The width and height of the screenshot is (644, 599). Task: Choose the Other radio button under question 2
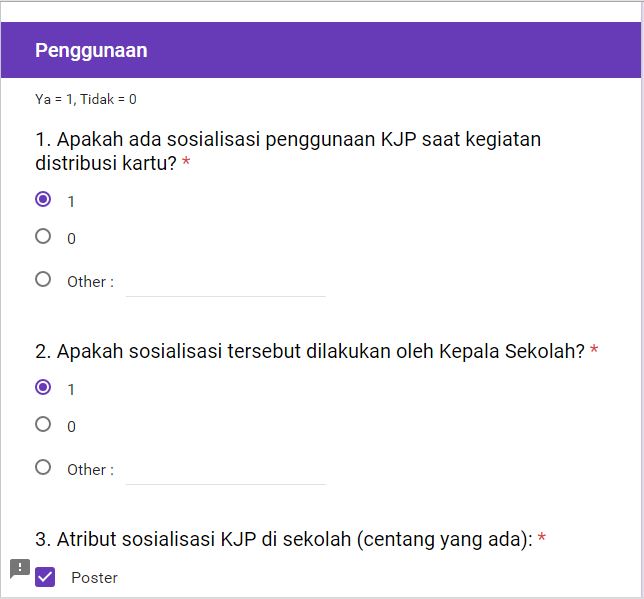click(43, 467)
